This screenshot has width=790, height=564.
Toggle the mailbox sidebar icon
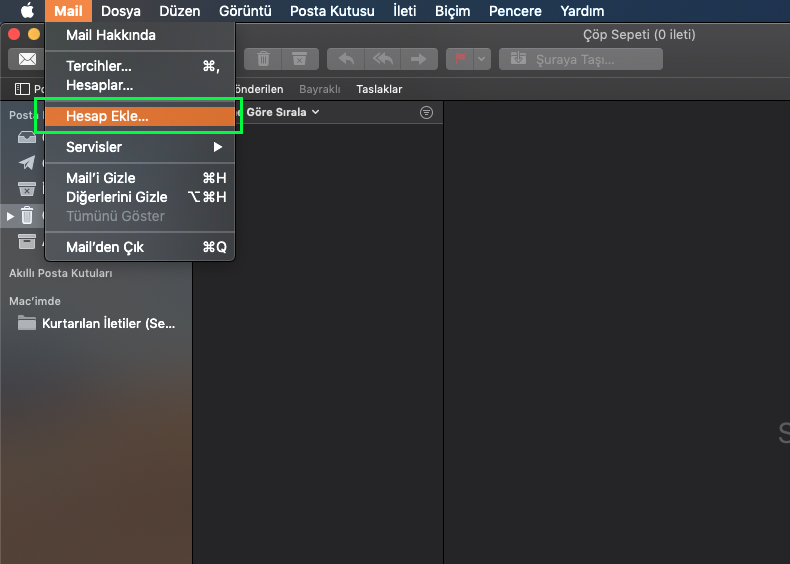click(x=22, y=89)
